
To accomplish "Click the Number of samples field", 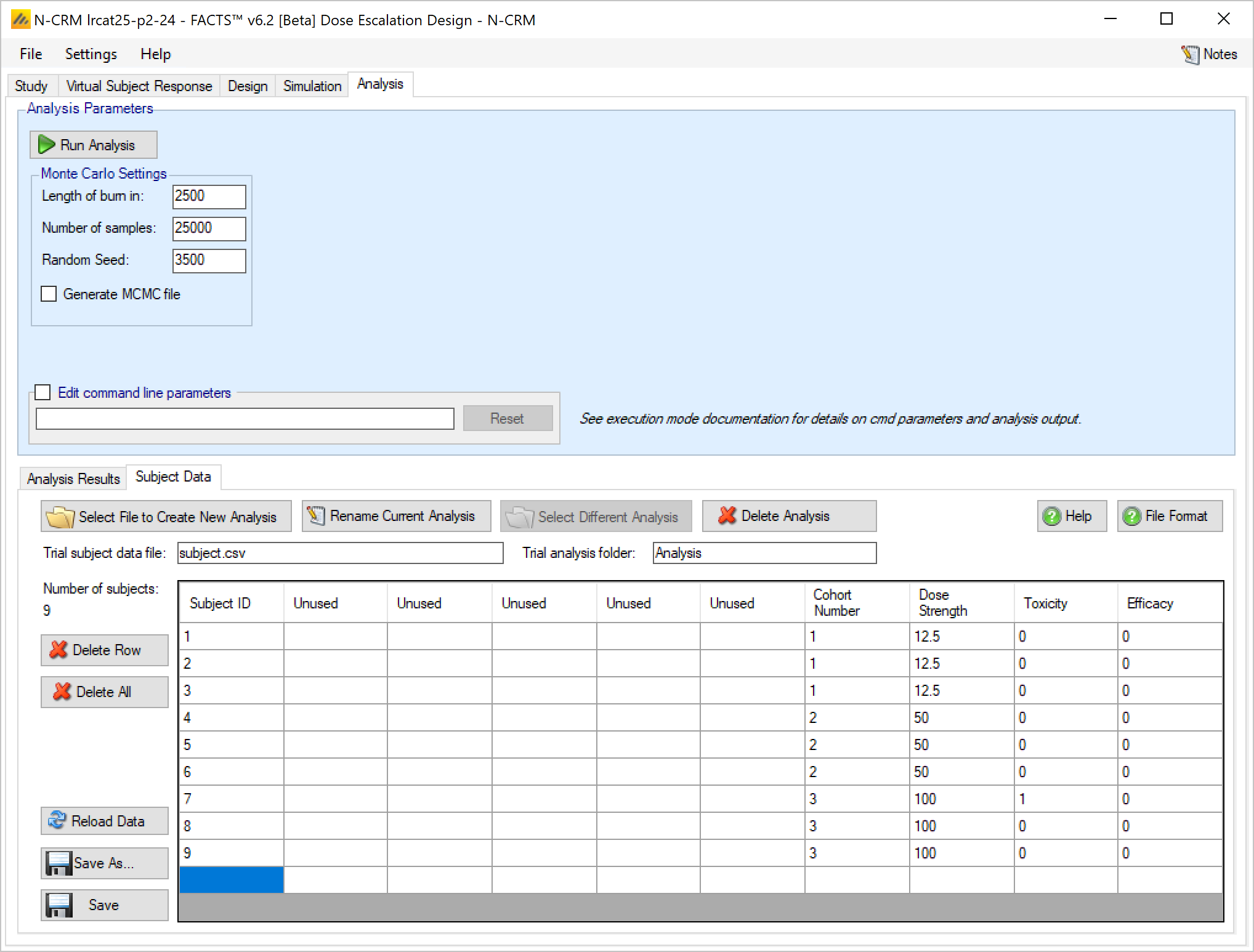I will coord(209,228).
